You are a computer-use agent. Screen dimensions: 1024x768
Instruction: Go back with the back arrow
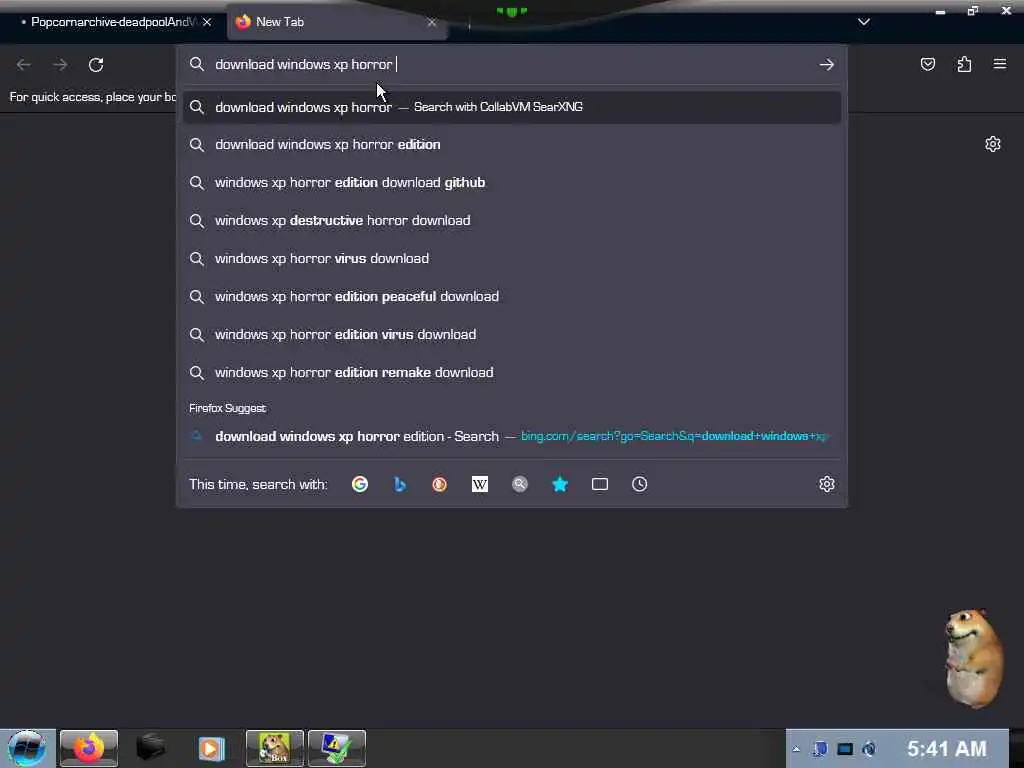coord(24,65)
